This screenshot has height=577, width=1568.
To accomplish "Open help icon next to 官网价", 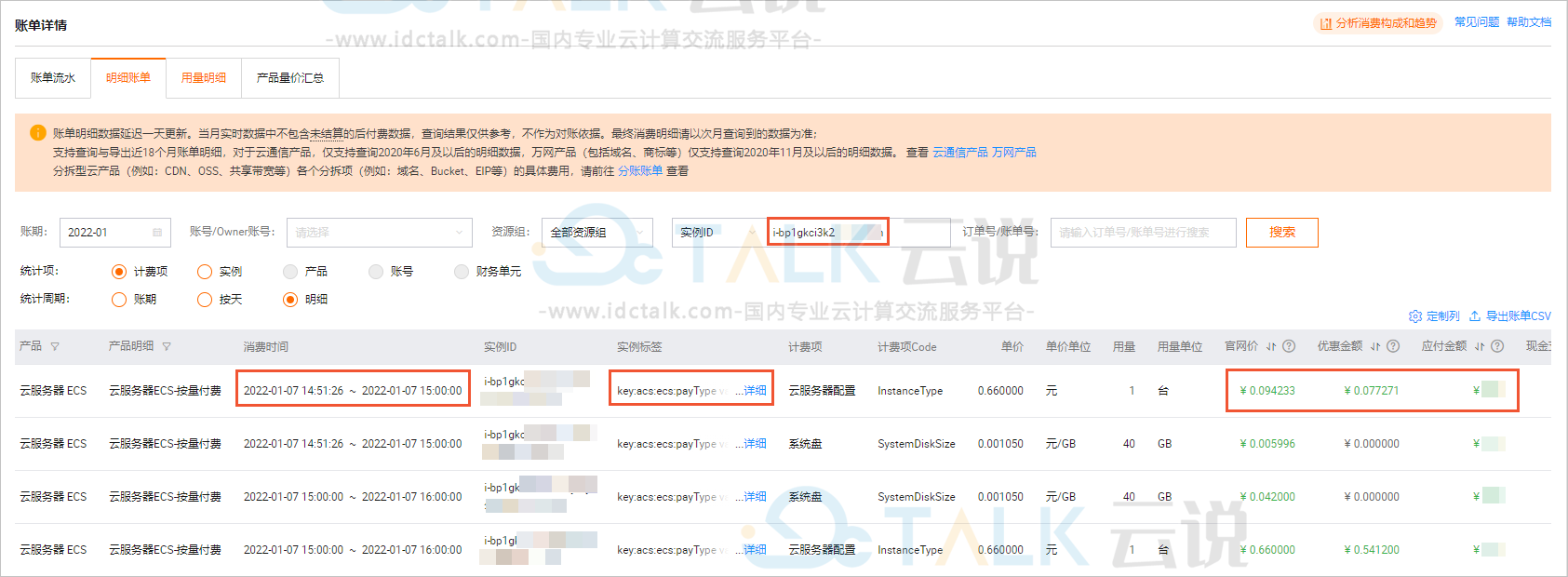I will coord(1289,346).
